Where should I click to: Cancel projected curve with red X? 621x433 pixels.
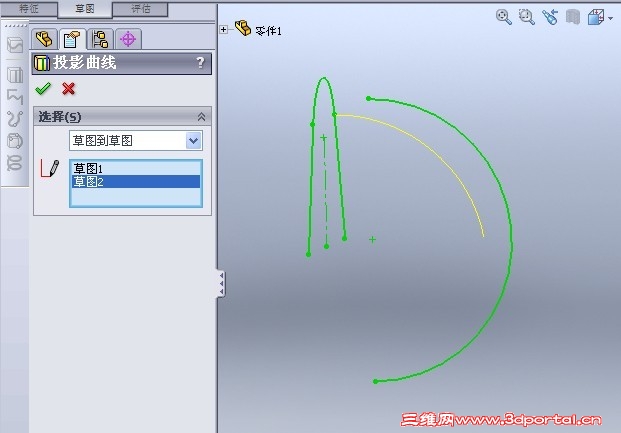[69, 88]
